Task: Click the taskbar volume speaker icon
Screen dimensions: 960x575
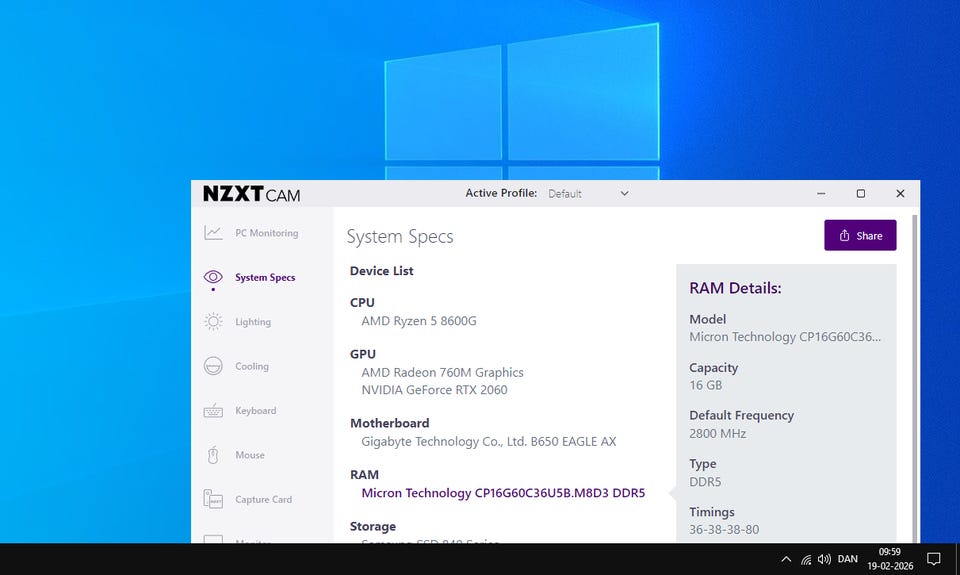Action: pos(824,559)
